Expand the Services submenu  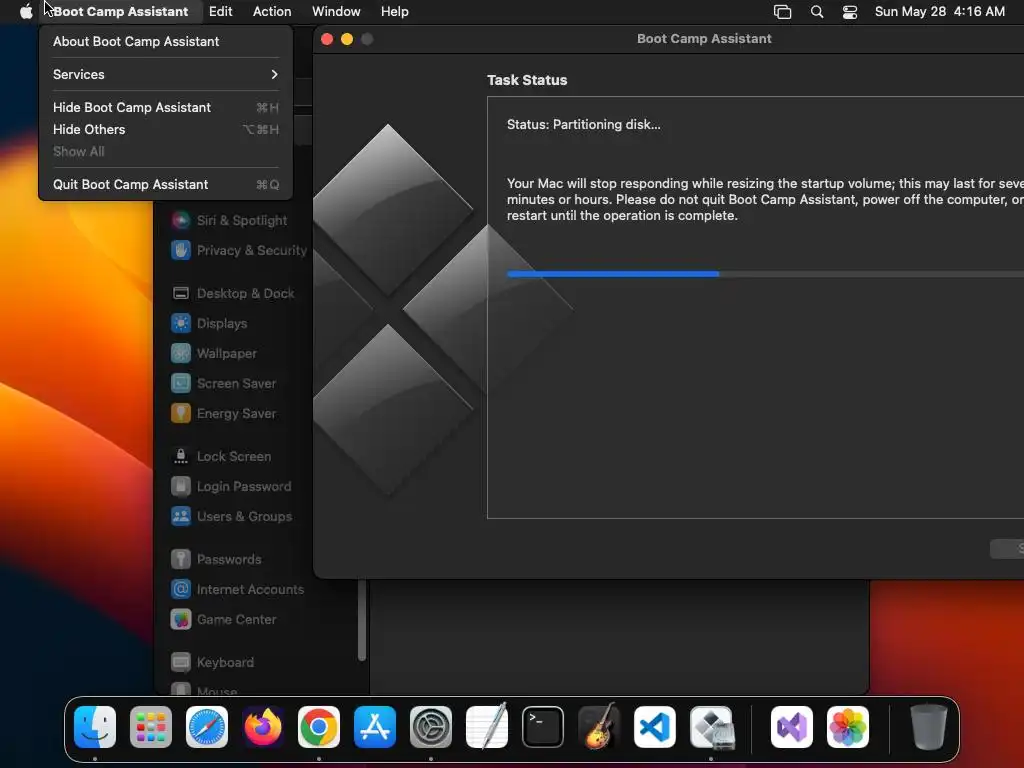(165, 74)
